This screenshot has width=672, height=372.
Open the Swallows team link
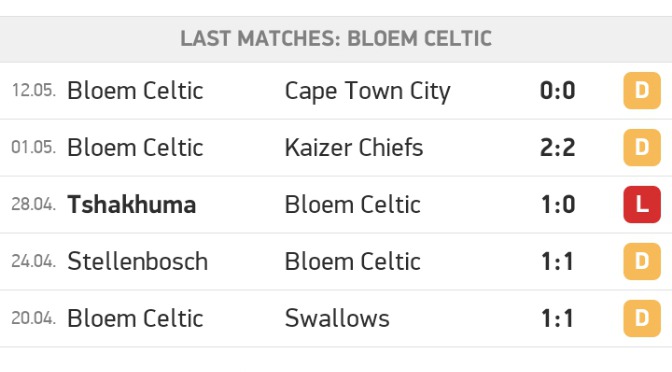pyautogui.click(x=337, y=318)
